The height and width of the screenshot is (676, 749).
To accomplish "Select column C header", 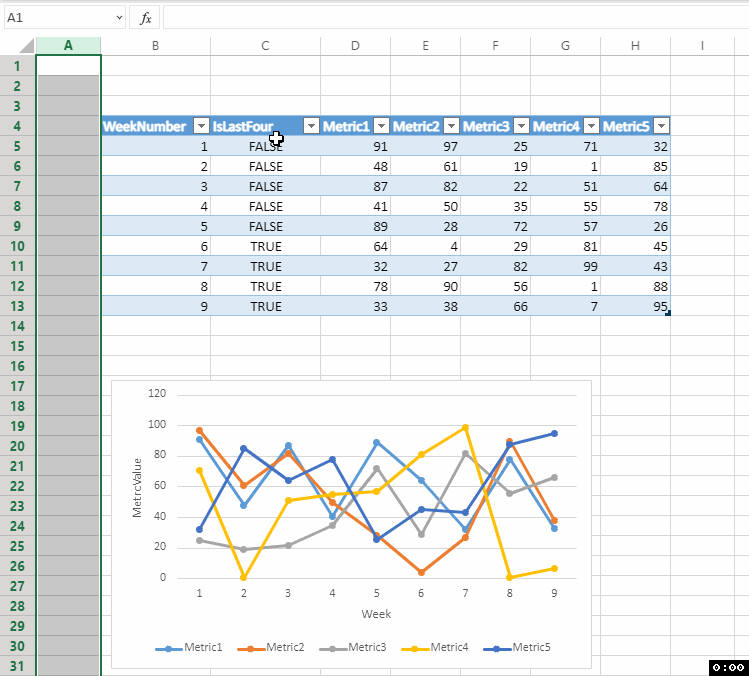I will coord(266,46).
